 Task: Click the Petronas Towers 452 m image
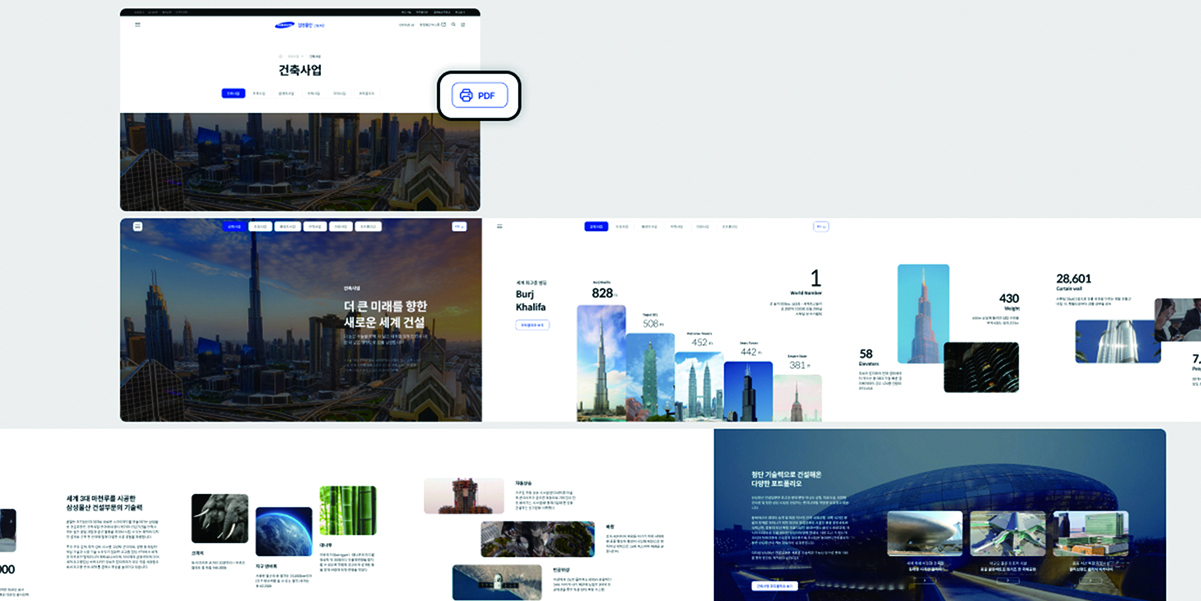[698, 386]
